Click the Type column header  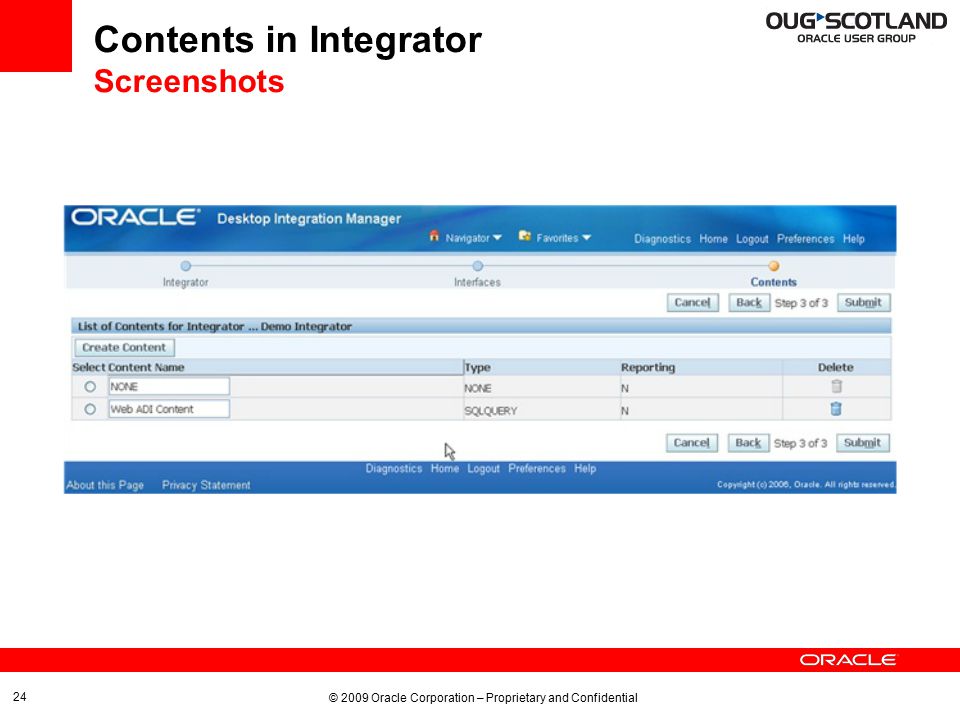tap(478, 367)
